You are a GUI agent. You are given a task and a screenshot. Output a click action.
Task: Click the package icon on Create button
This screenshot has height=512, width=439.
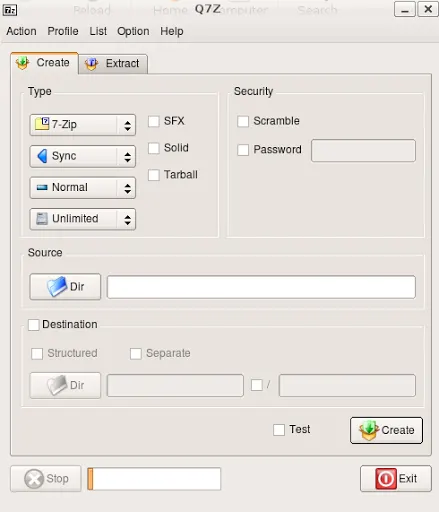[369, 430]
